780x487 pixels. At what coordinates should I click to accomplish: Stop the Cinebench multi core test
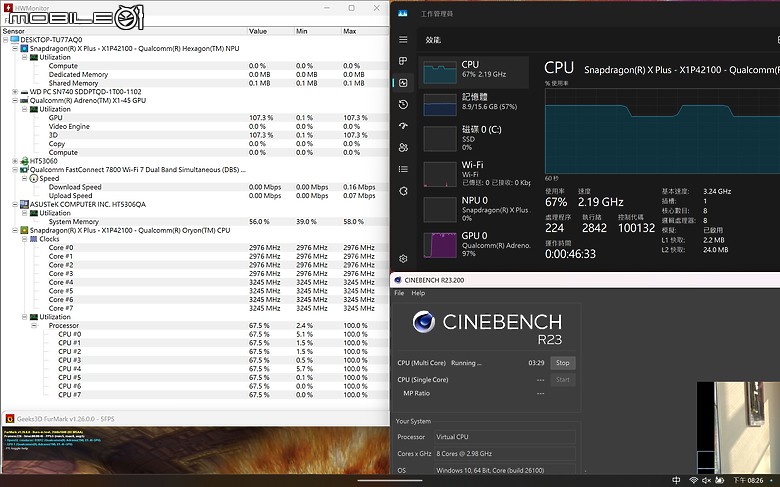coord(563,363)
